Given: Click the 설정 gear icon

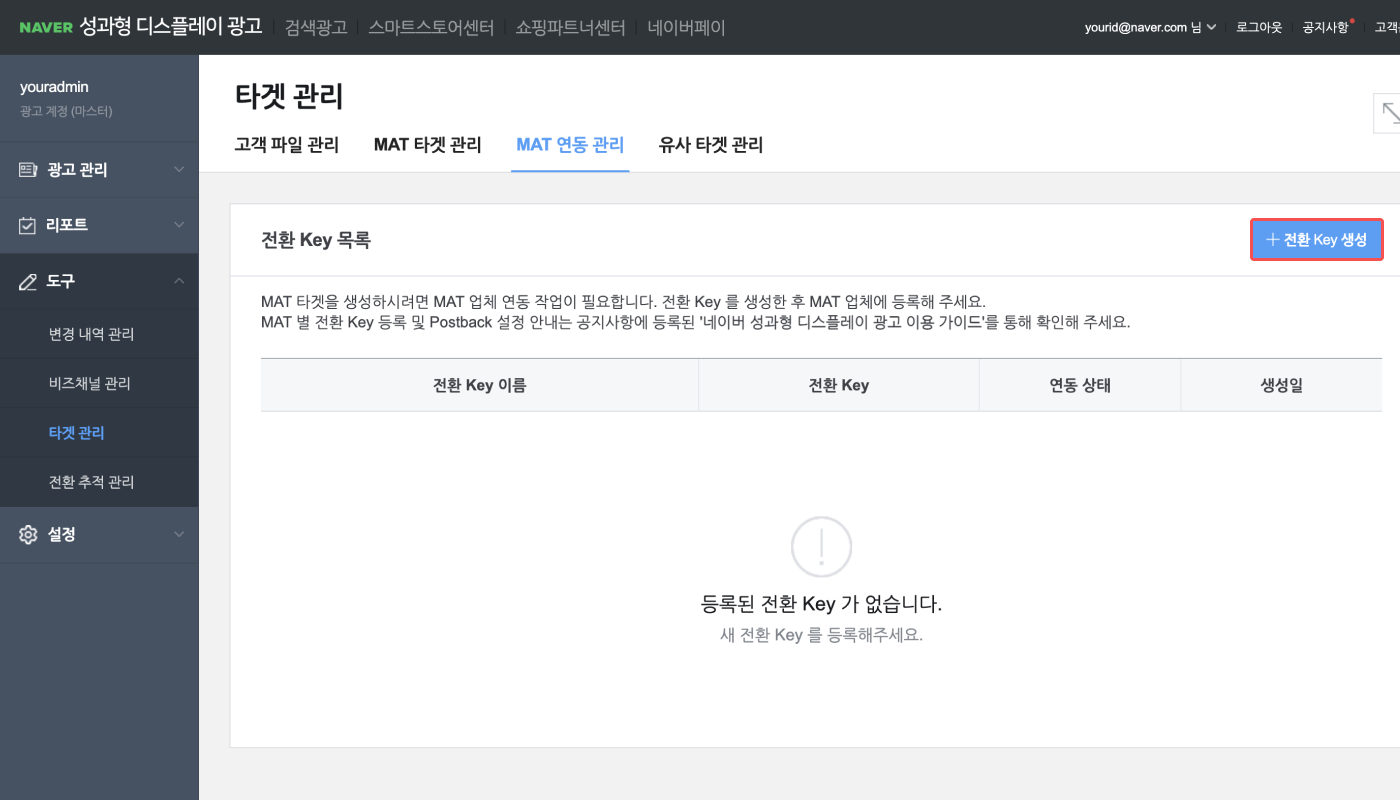Looking at the screenshot, I should click(28, 534).
